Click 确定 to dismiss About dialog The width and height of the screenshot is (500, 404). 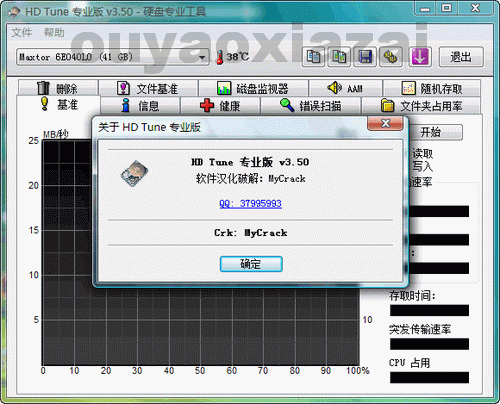[x=251, y=264]
